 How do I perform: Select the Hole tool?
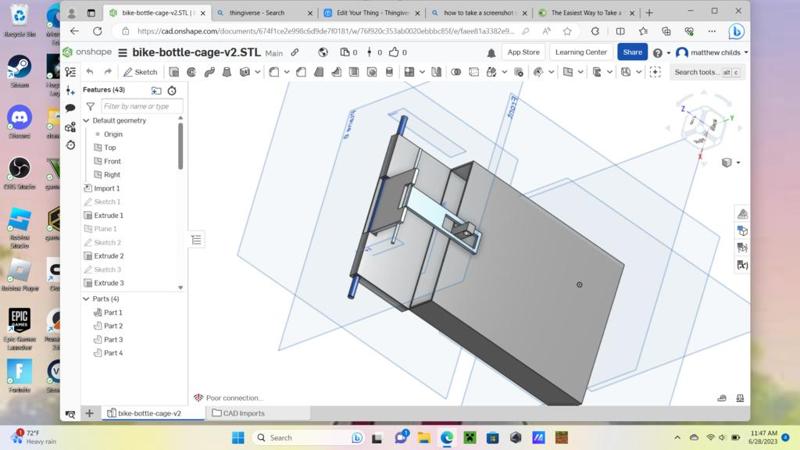coord(372,72)
